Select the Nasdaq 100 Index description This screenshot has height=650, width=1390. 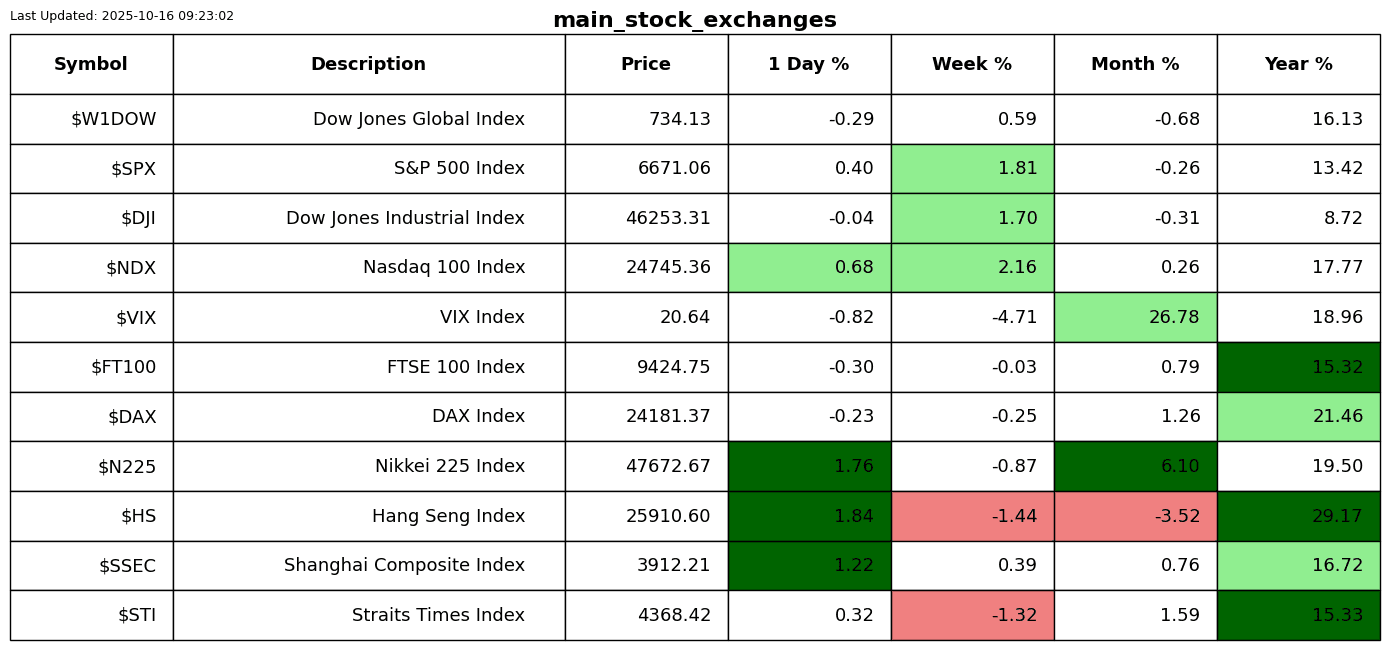443,268
